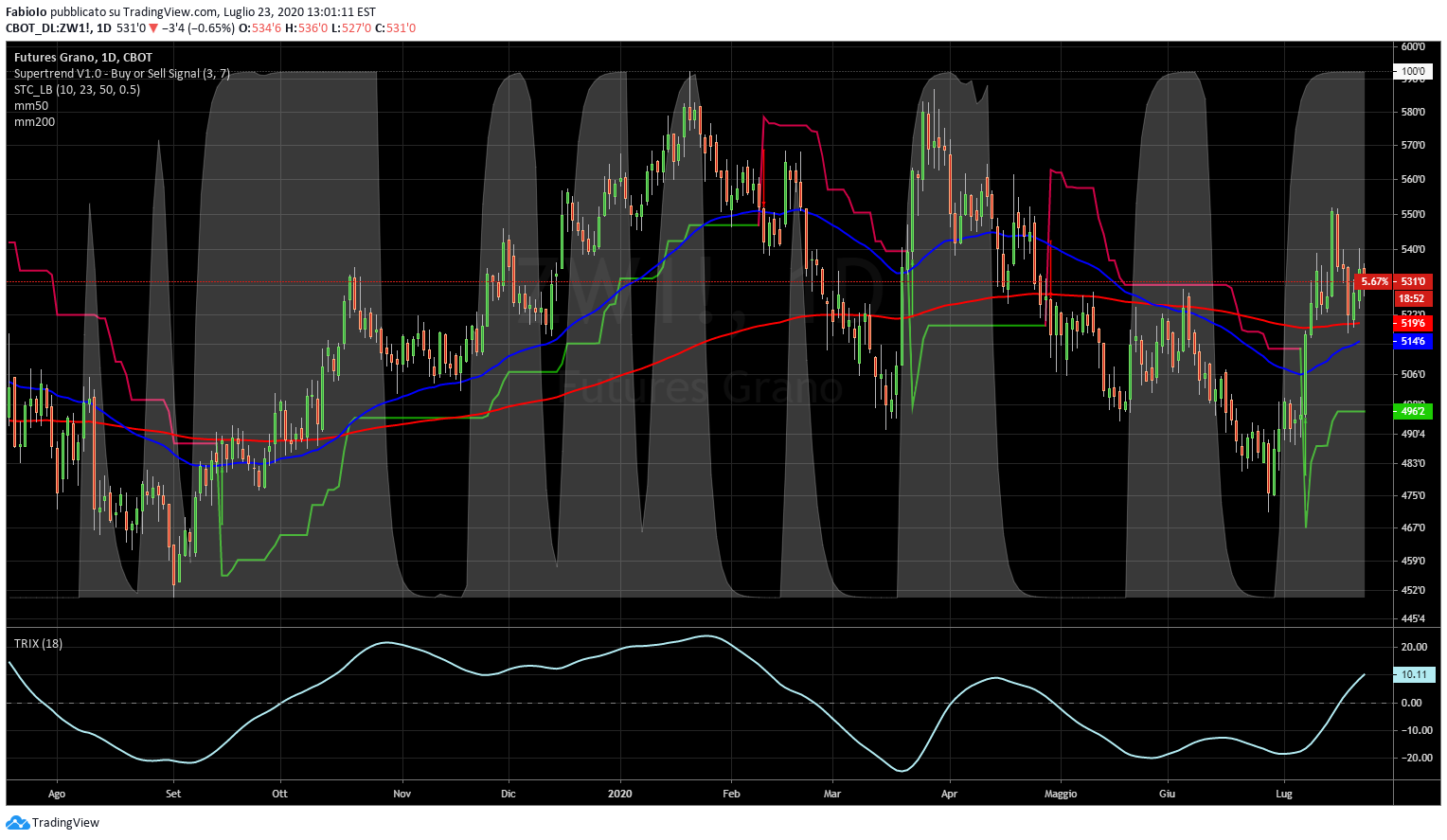
Task: Click the 531'0 current price tag
Action: tap(1413, 282)
